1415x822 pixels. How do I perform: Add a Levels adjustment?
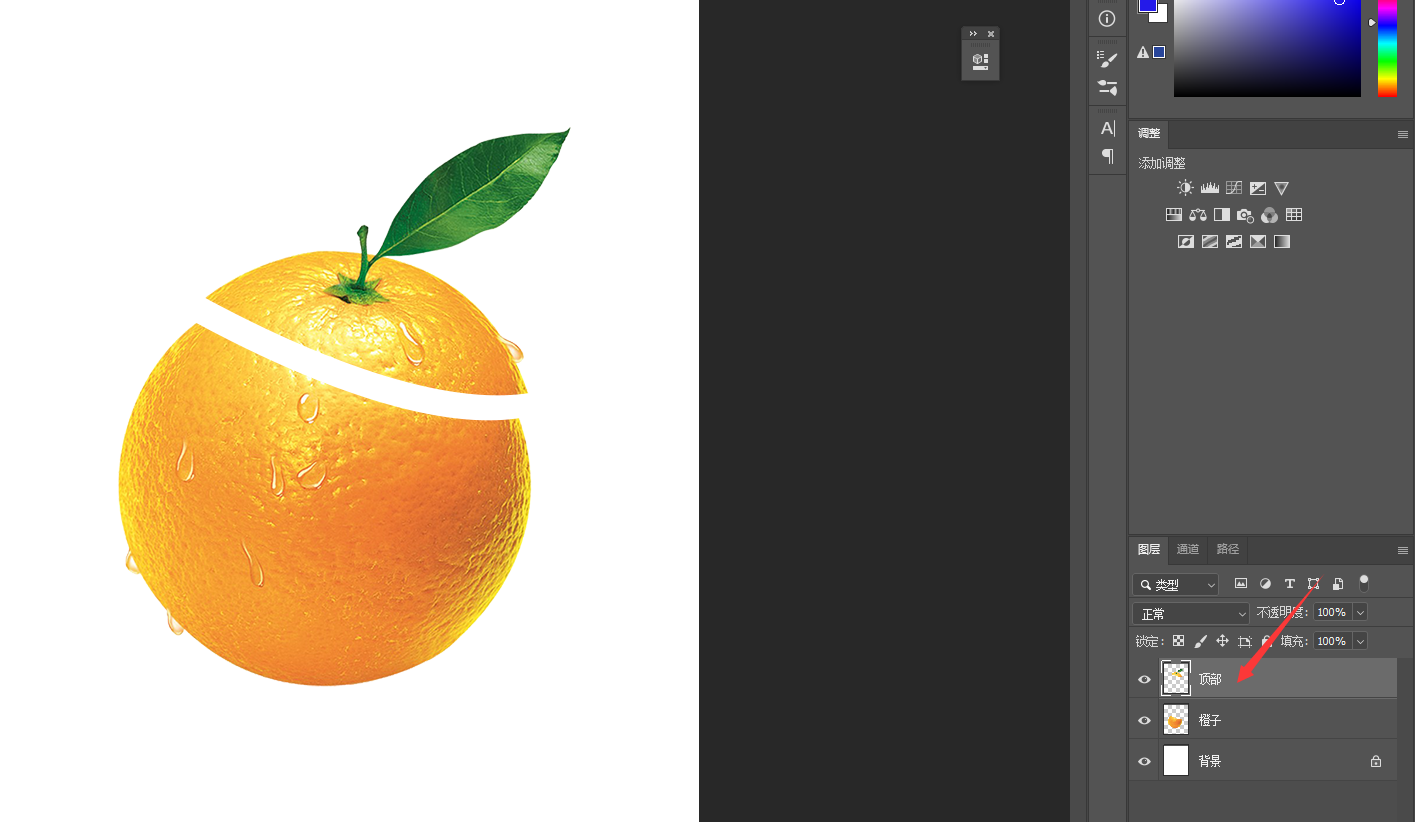tap(1210, 188)
